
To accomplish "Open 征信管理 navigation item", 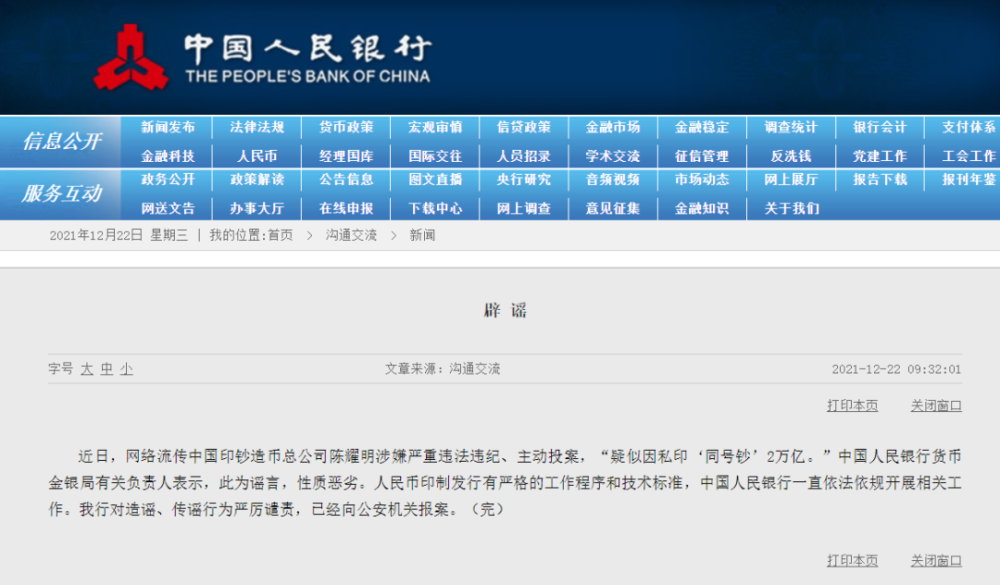I will click(x=702, y=156).
